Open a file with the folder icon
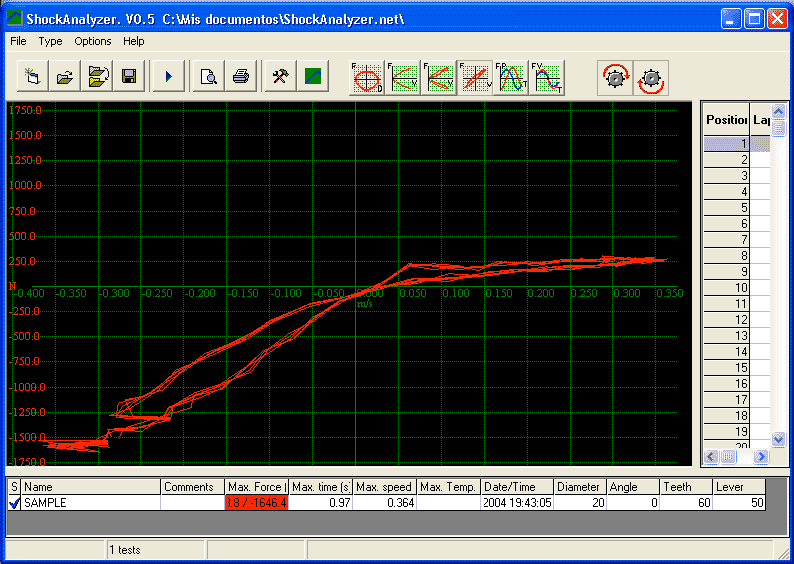794x564 pixels. (x=64, y=76)
